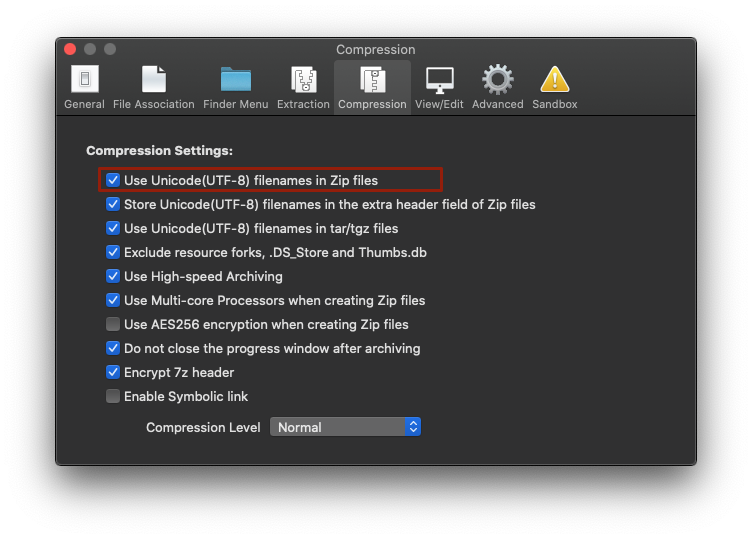Screen dimensions: 752x539
Task: Disable Unicode filenames in Zip files
Action: [x=113, y=180]
